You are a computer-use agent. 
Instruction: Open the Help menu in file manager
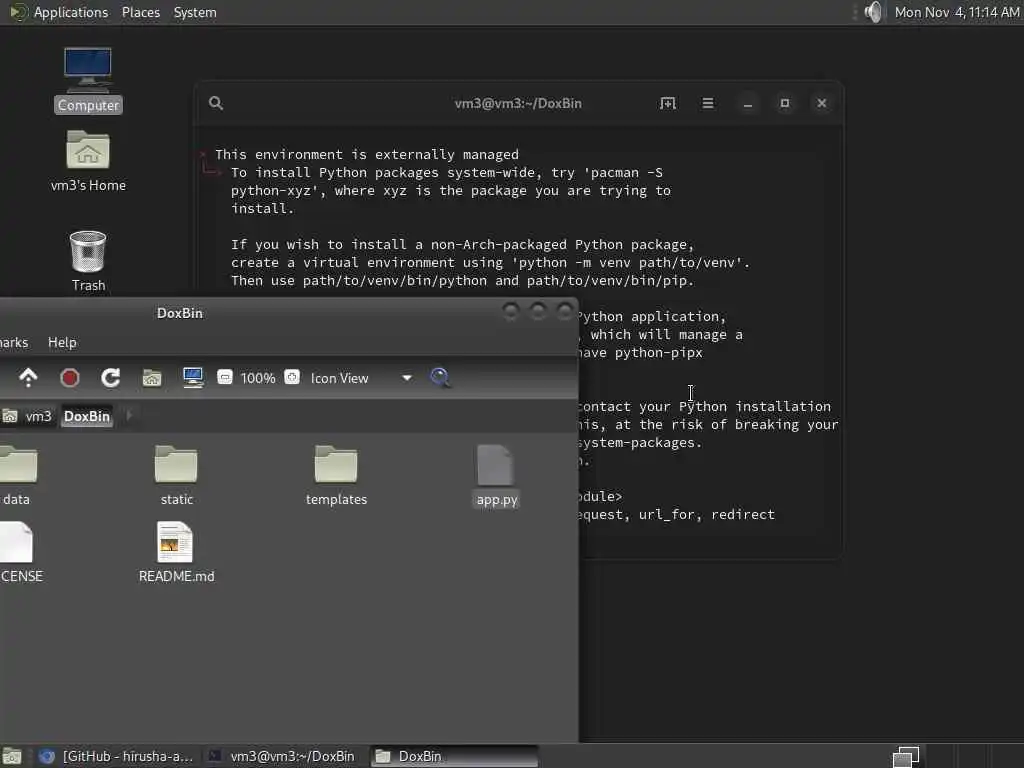click(62, 342)
